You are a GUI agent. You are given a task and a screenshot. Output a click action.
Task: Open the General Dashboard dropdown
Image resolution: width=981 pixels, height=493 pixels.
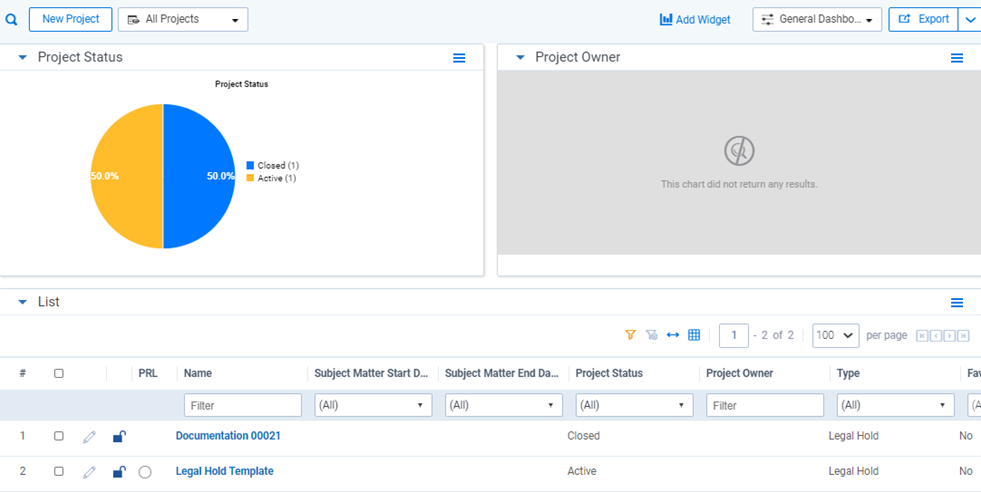coord(817,19)
